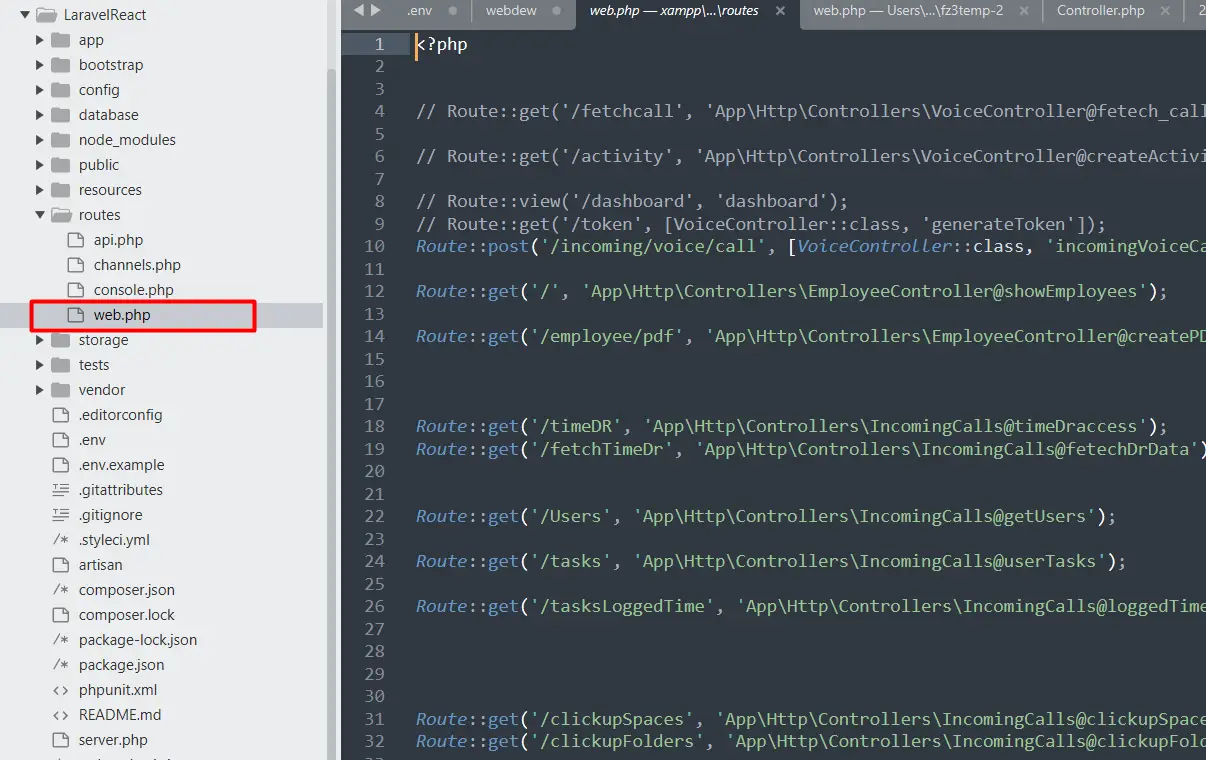Collapse the LaravelReact root folder

coord(24,15)
